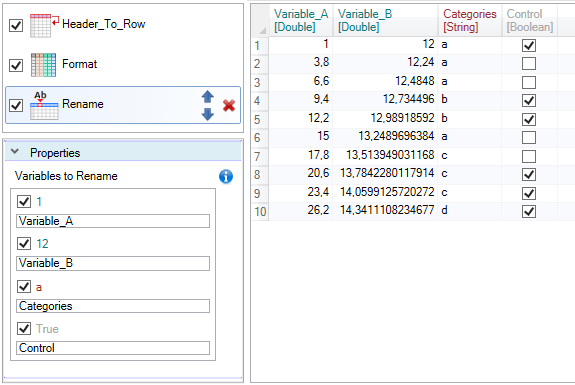Collapse the Properties panel chevron
575x385 pixels.
pyautogui.click(x=15, y=151)
